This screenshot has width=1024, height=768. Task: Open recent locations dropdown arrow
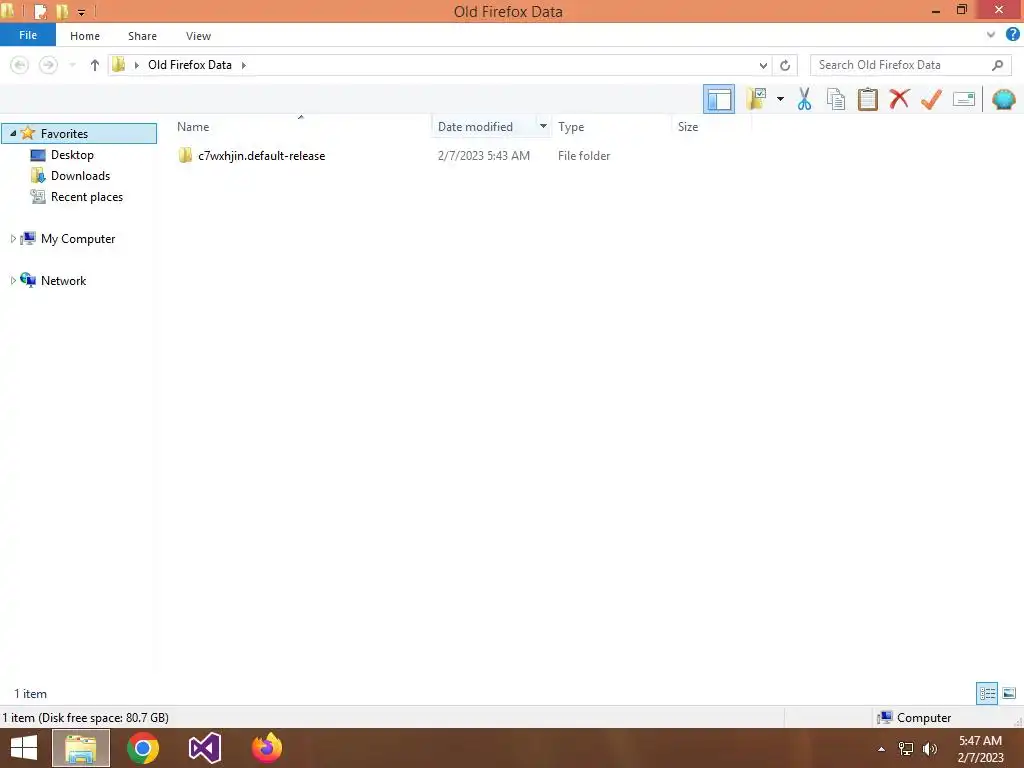[72, 65]
